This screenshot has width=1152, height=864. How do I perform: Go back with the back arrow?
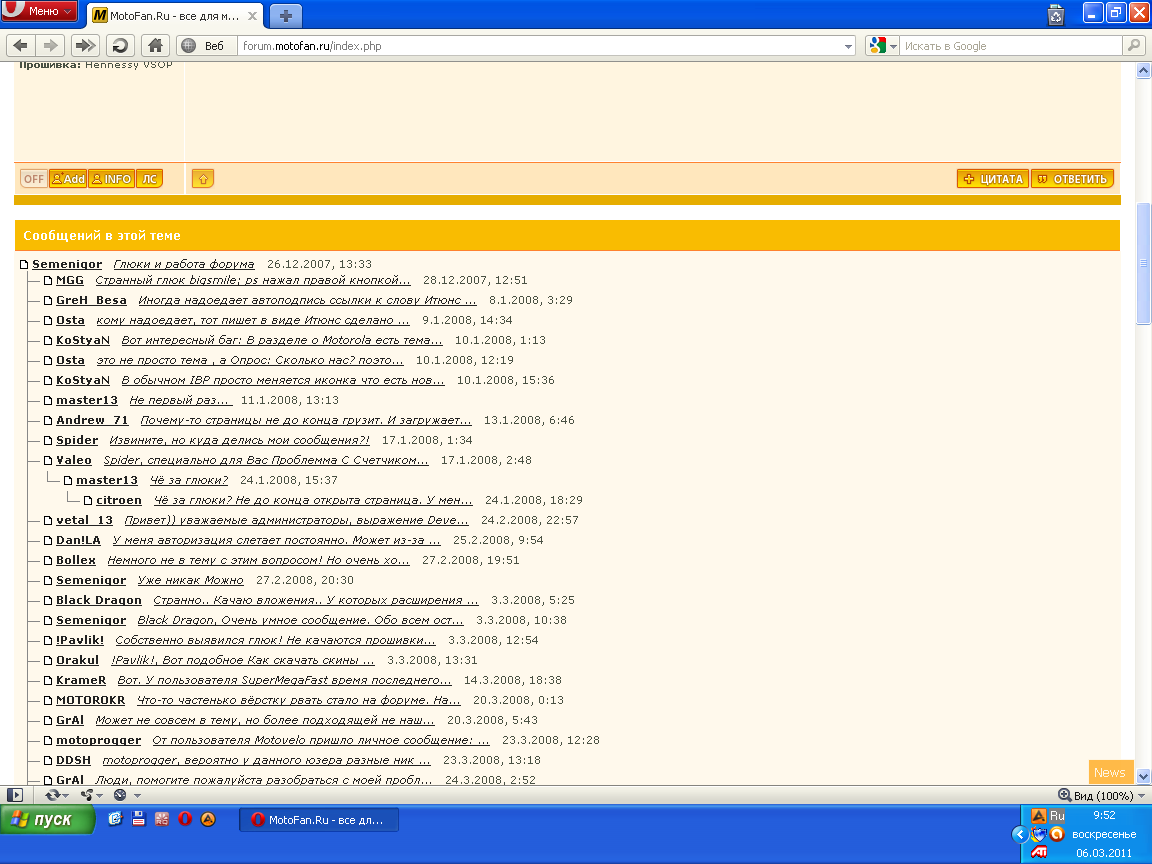point(21,46)
